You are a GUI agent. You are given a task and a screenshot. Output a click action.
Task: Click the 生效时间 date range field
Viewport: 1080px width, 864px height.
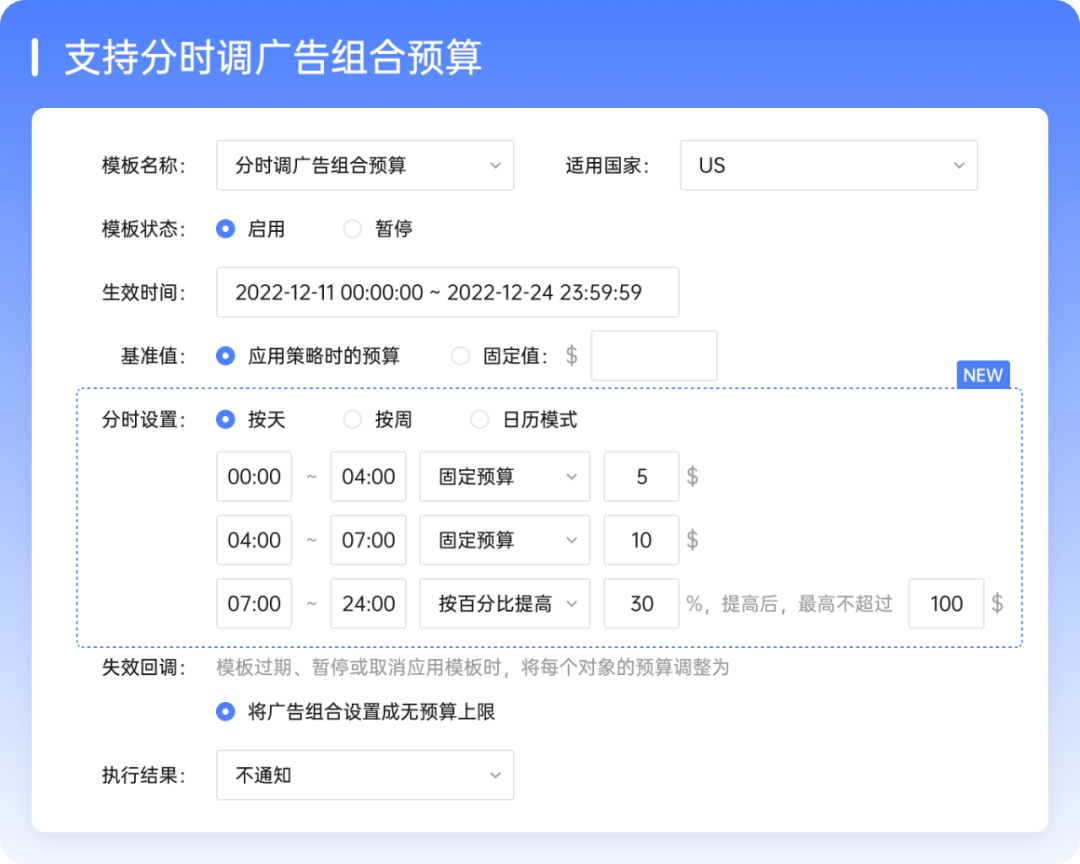click(447, 292)
